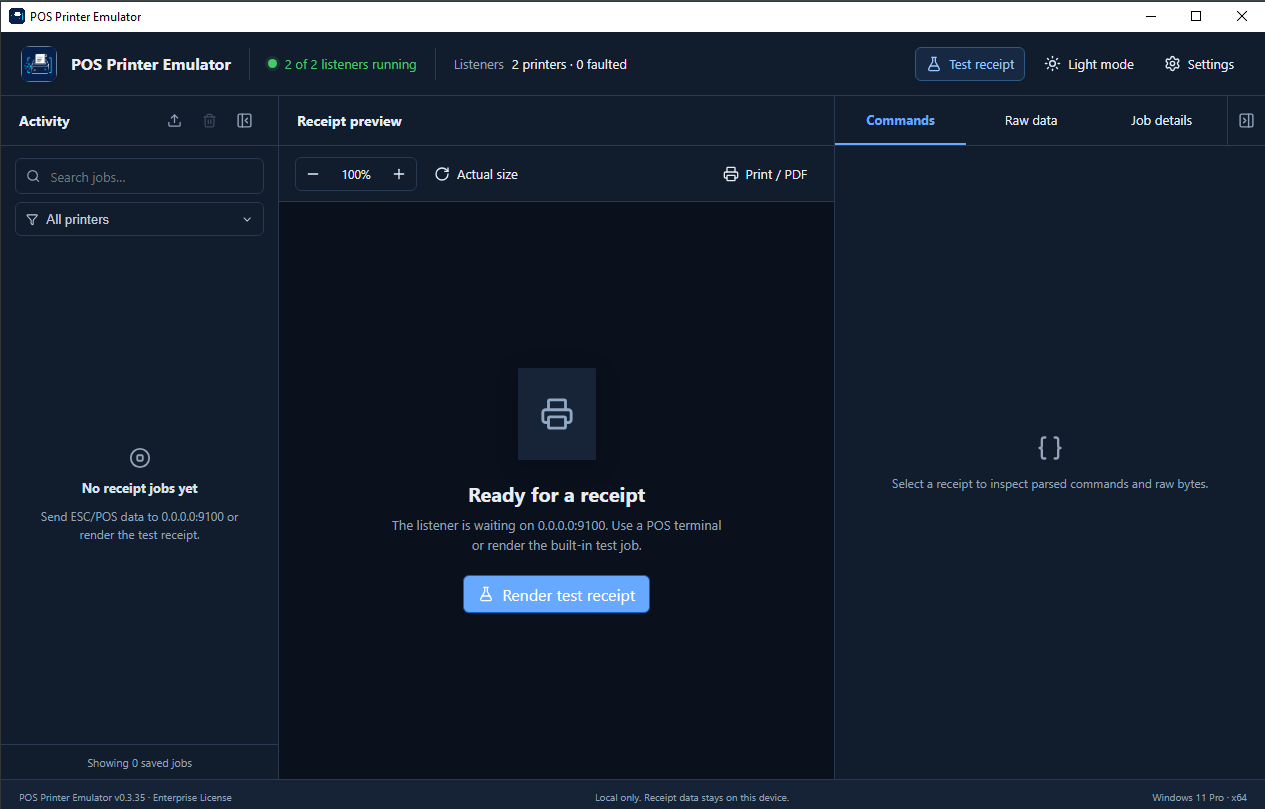Minimize the POS Printer Emulator window
Viewport: 1265px width, 809px height.
coord(1150,16)
